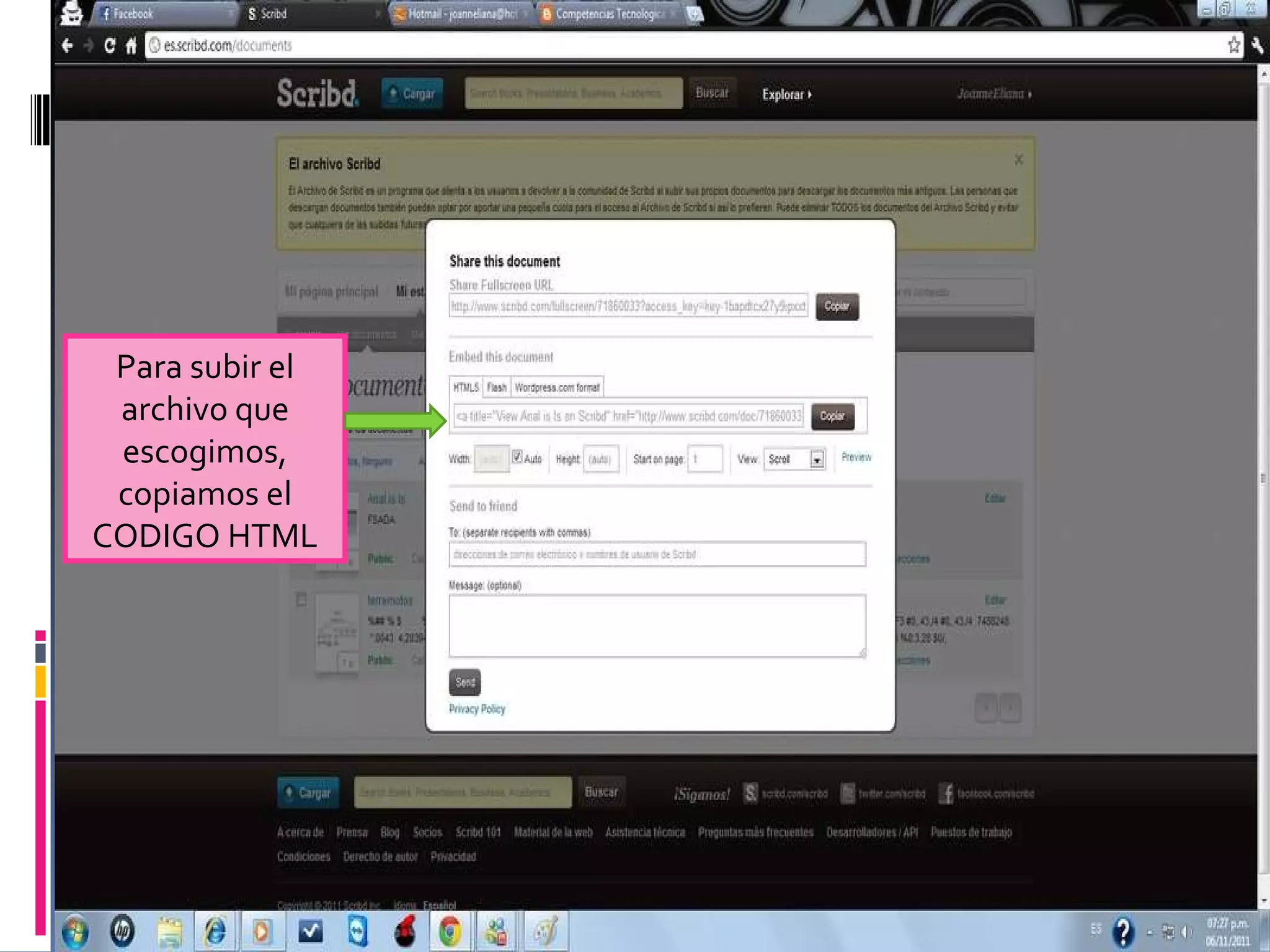Expand the Explorar menu
The image size is (1270, 952).
(786, 95)
